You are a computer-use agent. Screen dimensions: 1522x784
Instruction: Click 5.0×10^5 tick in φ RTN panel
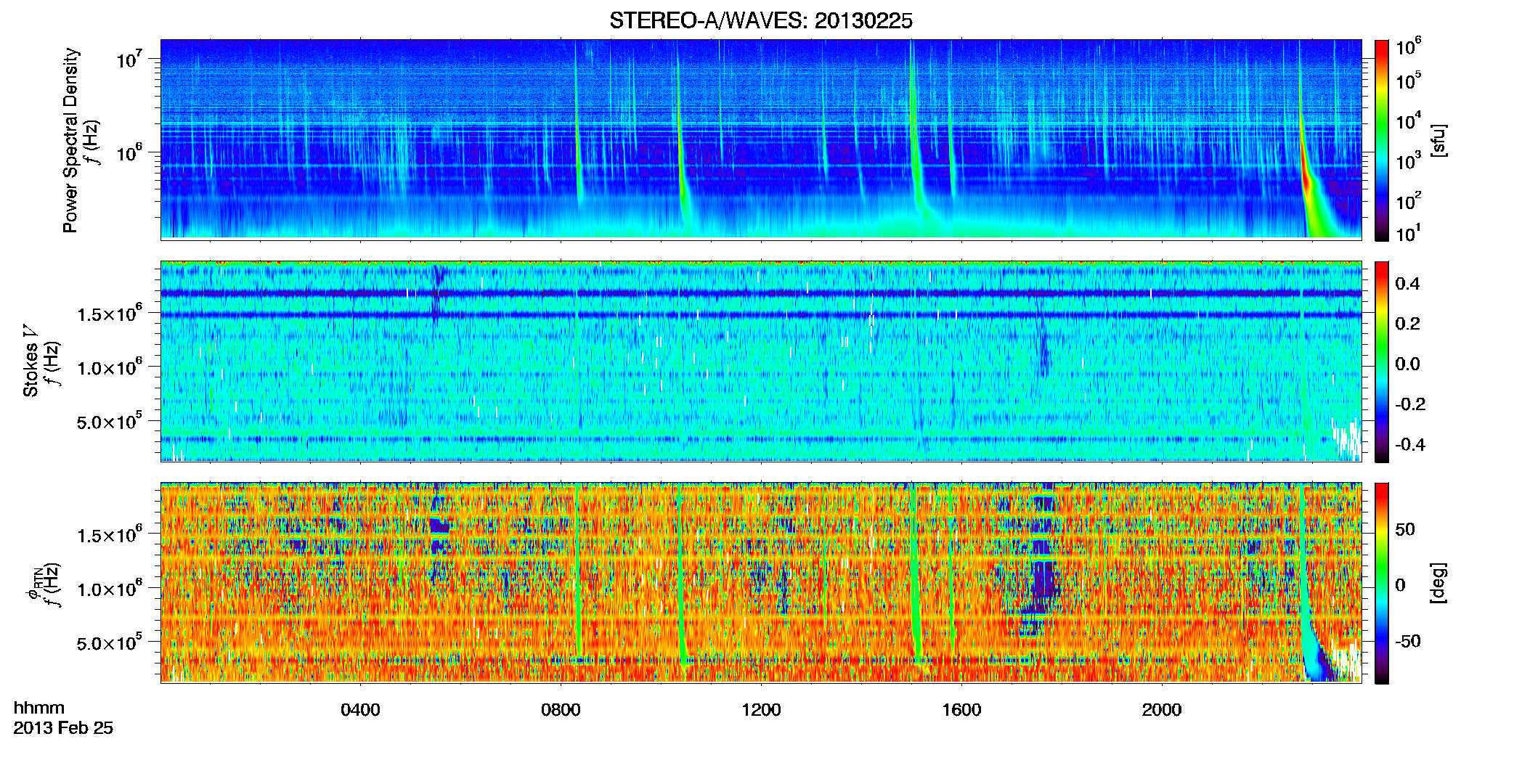tap(109, 642)
